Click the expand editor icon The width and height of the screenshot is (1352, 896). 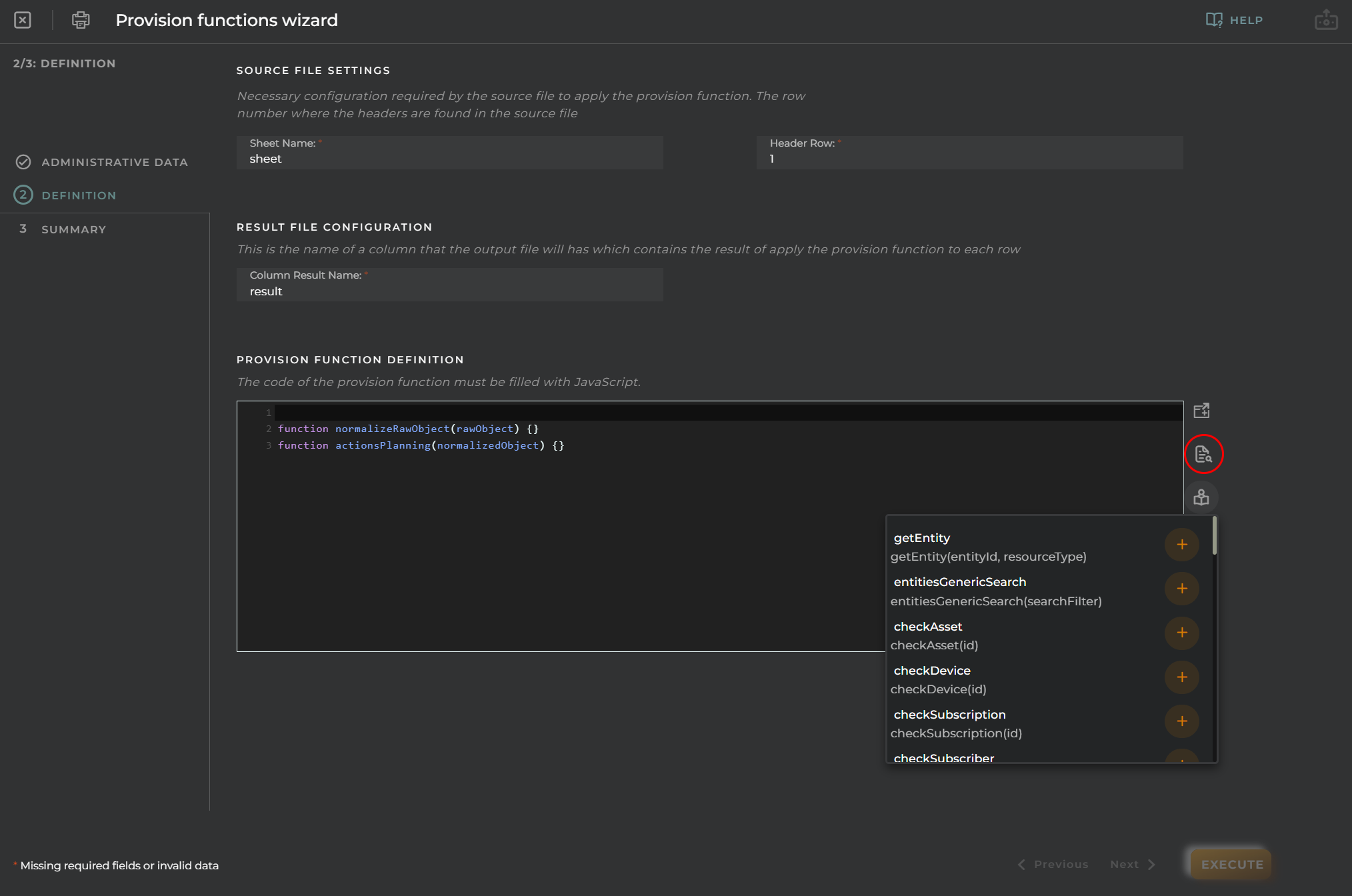[x=1201, y=411]
